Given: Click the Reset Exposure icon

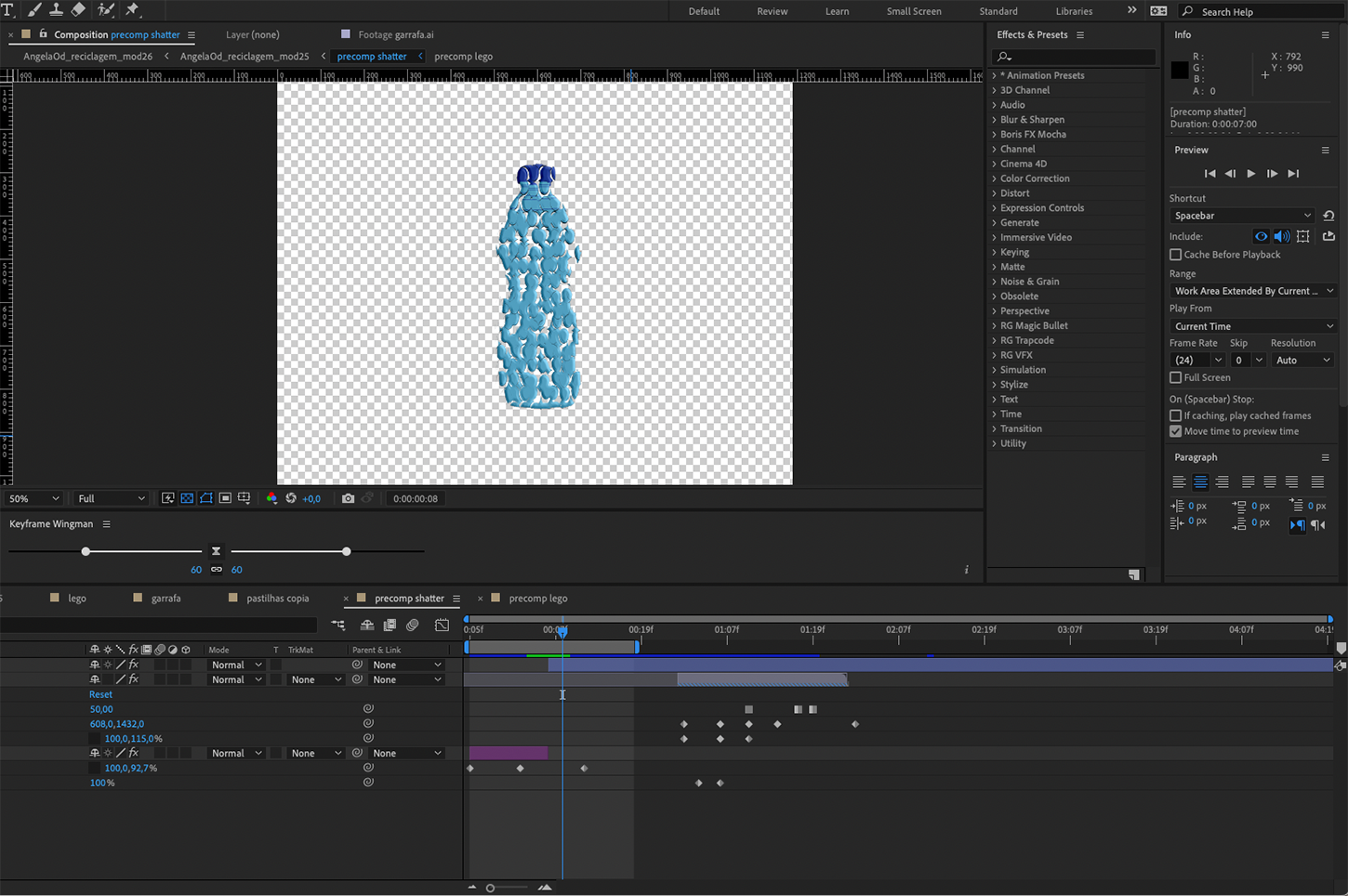Looking at the screenshot, I should point(291,498).
